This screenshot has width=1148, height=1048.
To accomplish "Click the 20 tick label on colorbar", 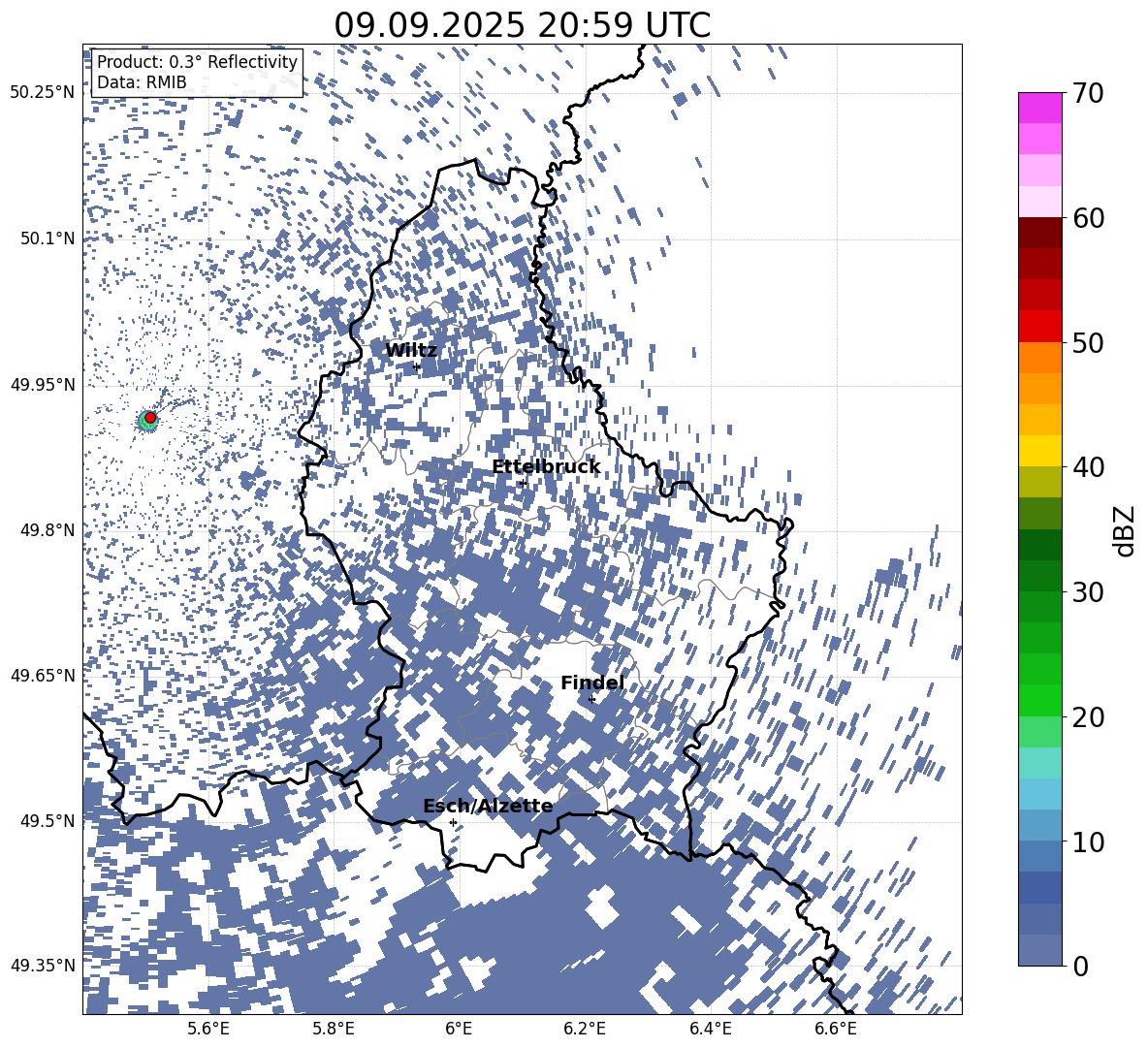I will [1089, 717].
